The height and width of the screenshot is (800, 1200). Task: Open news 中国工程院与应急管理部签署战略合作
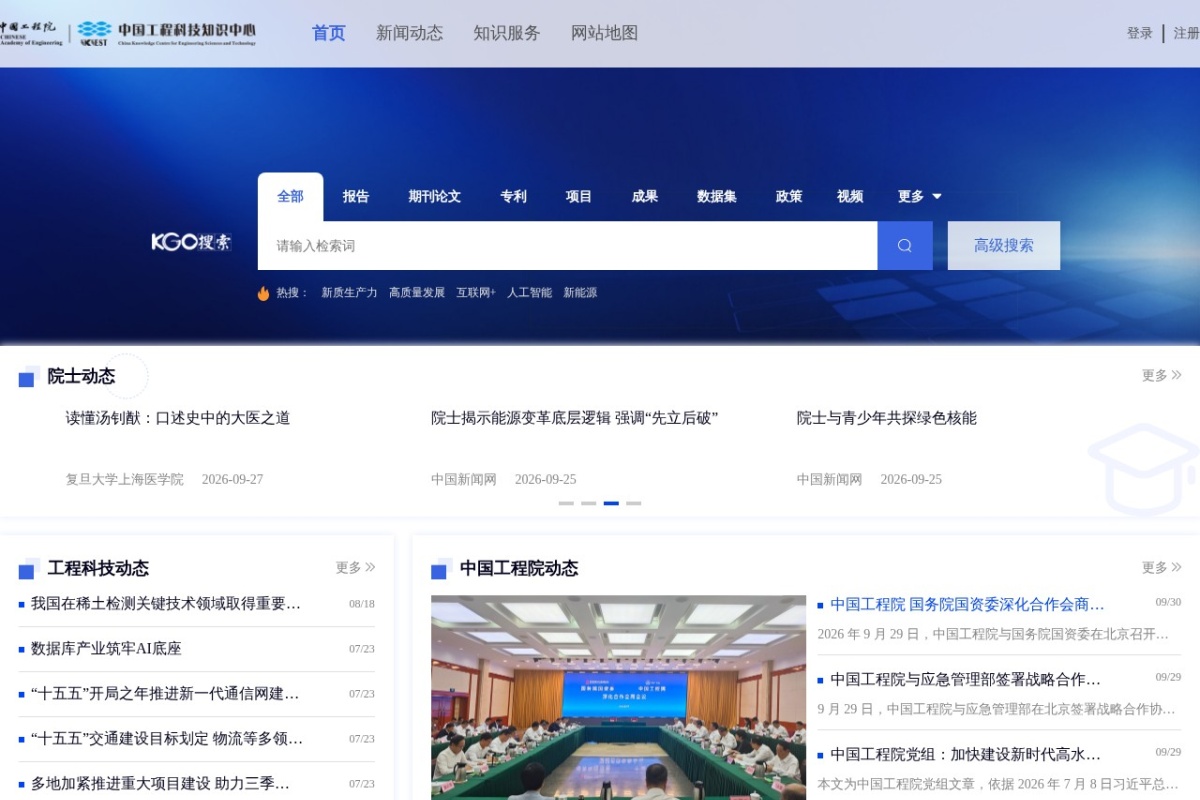[965, 680]
